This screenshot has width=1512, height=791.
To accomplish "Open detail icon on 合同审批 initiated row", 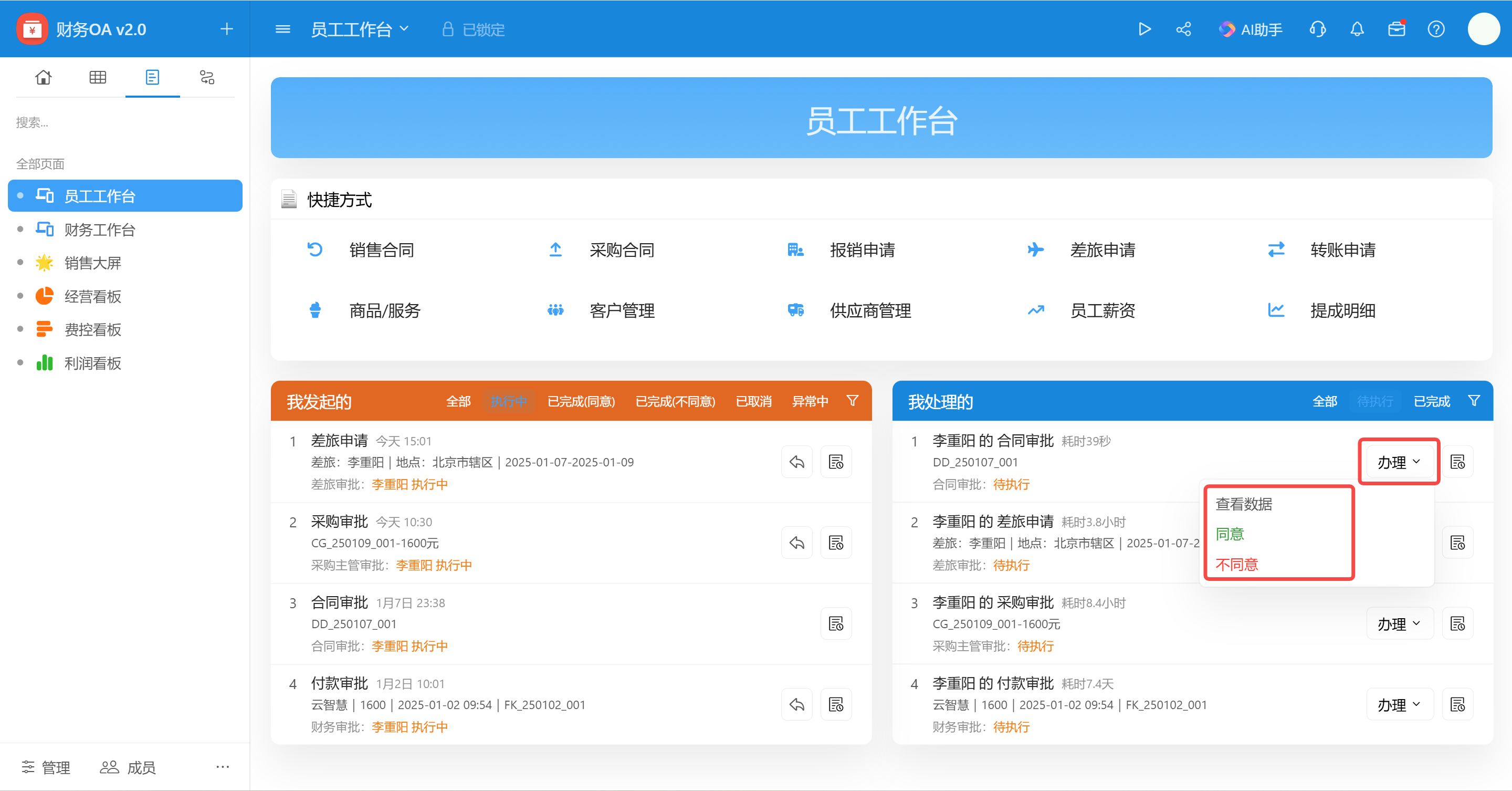I will click(x=836, y=623).
